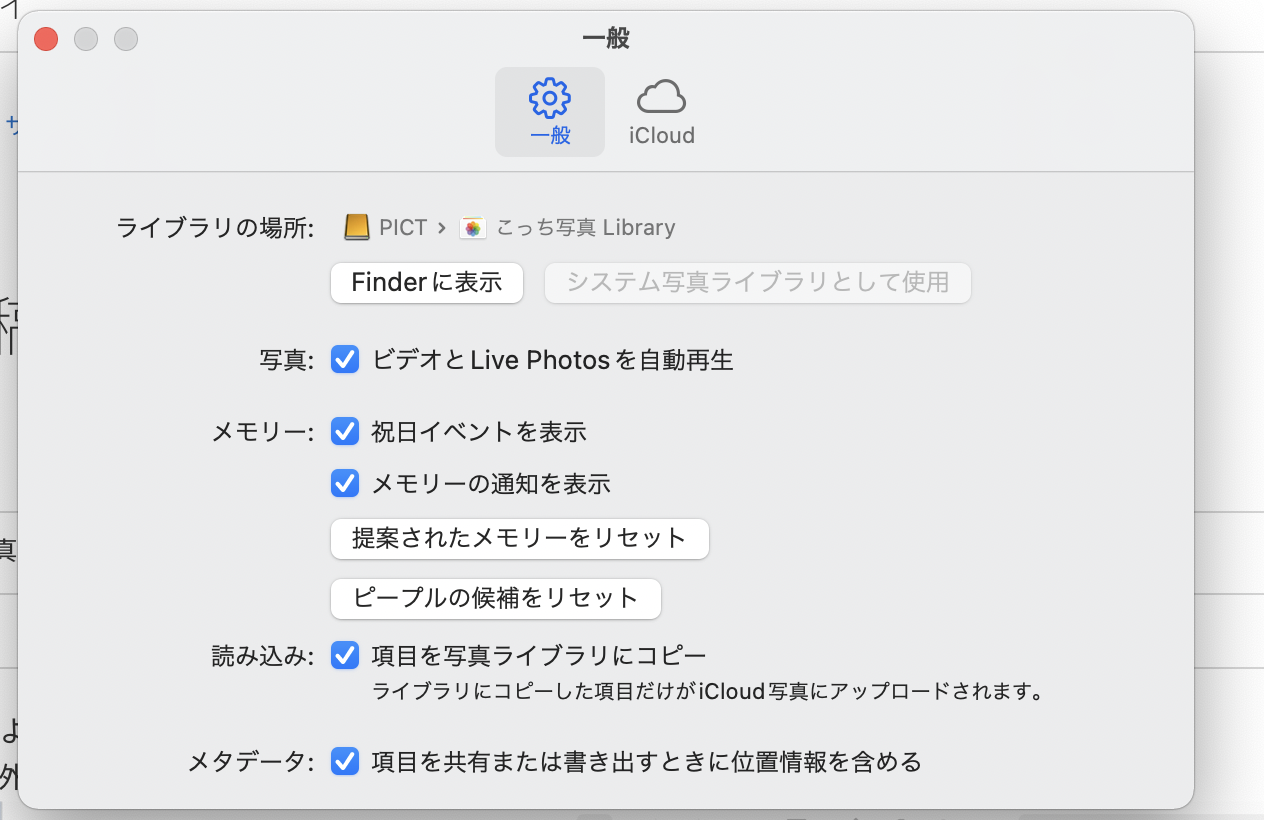Toggle 項目を写真ライブラリにコピー checkbox
The image size is (1264, 820).
(x=345, y=656)
